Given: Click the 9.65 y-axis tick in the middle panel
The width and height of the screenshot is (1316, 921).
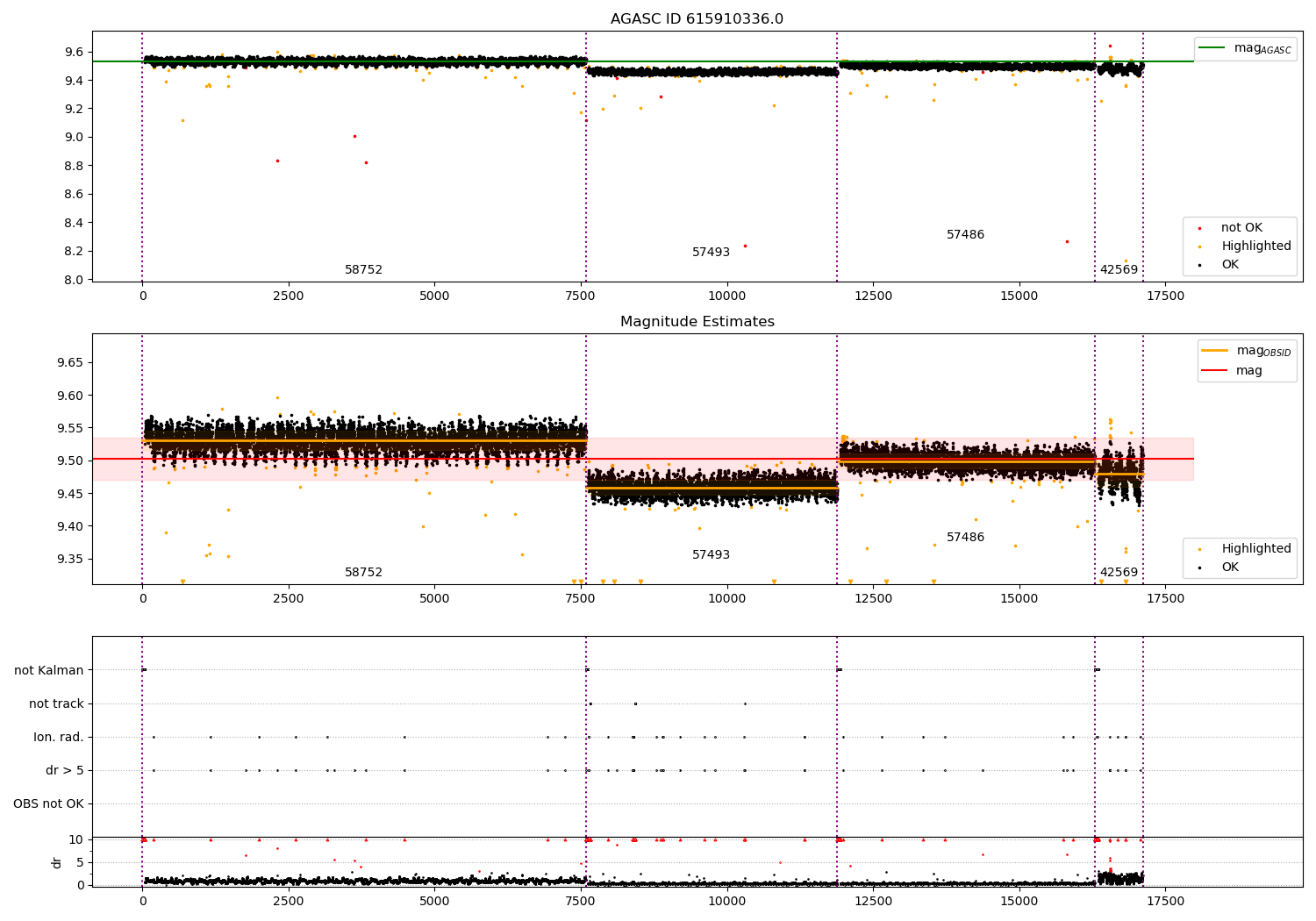Looking at the screenshot, I should click(70, 363).
